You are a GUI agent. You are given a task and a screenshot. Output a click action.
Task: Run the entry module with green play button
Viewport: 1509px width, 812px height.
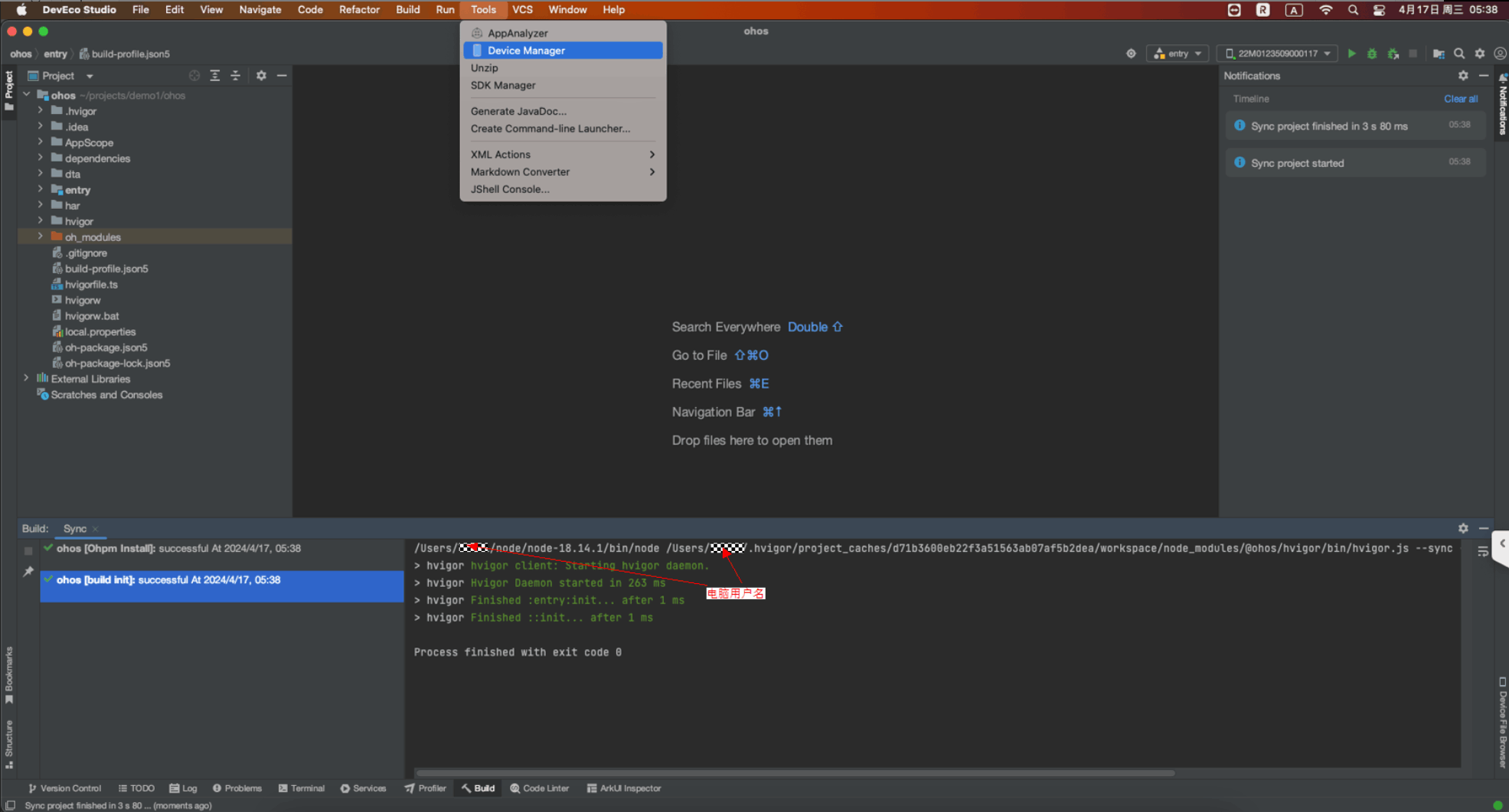click(x=1351, y=54)
